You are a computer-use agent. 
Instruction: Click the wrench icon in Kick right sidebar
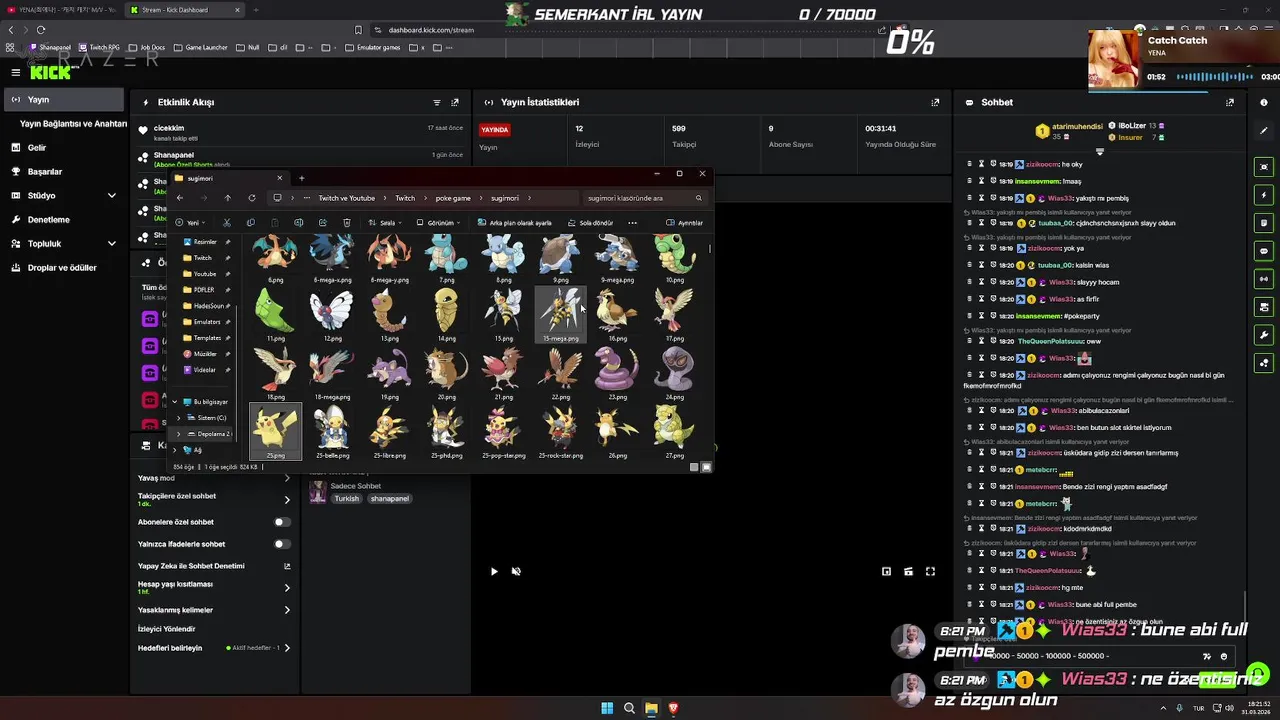[x=1264, y=335]
